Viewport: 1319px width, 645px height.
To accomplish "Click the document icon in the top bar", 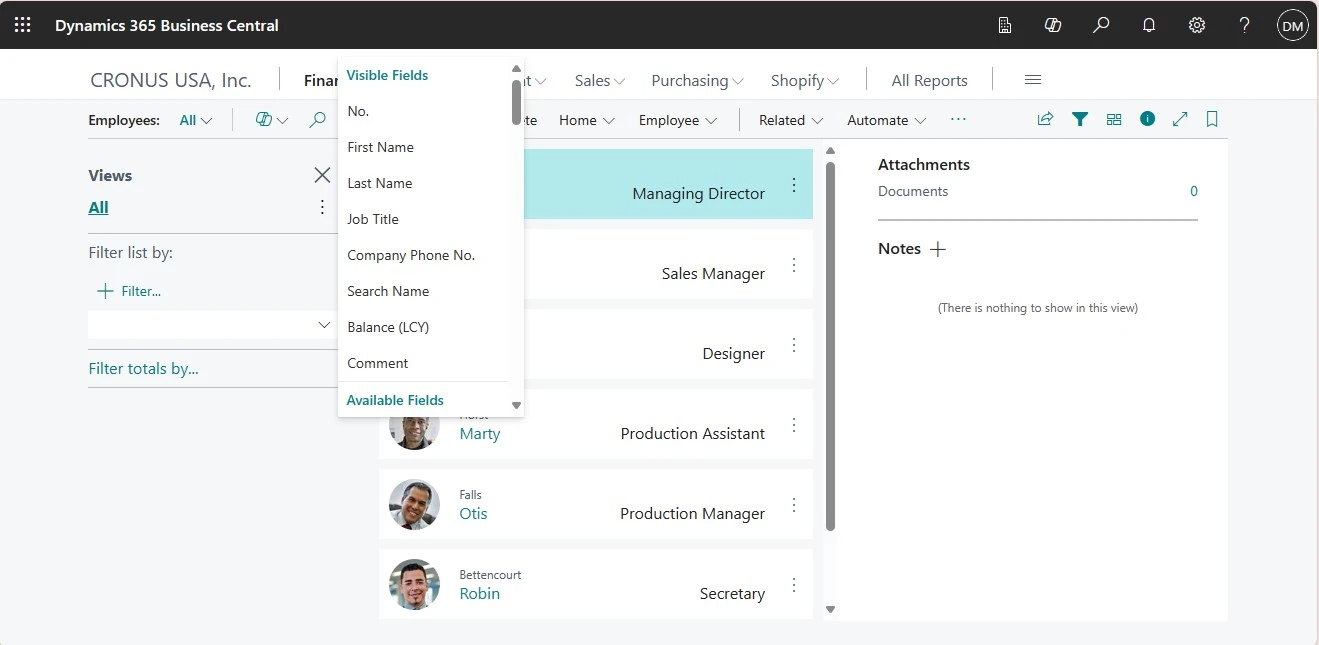I will tap(1005, 25).
